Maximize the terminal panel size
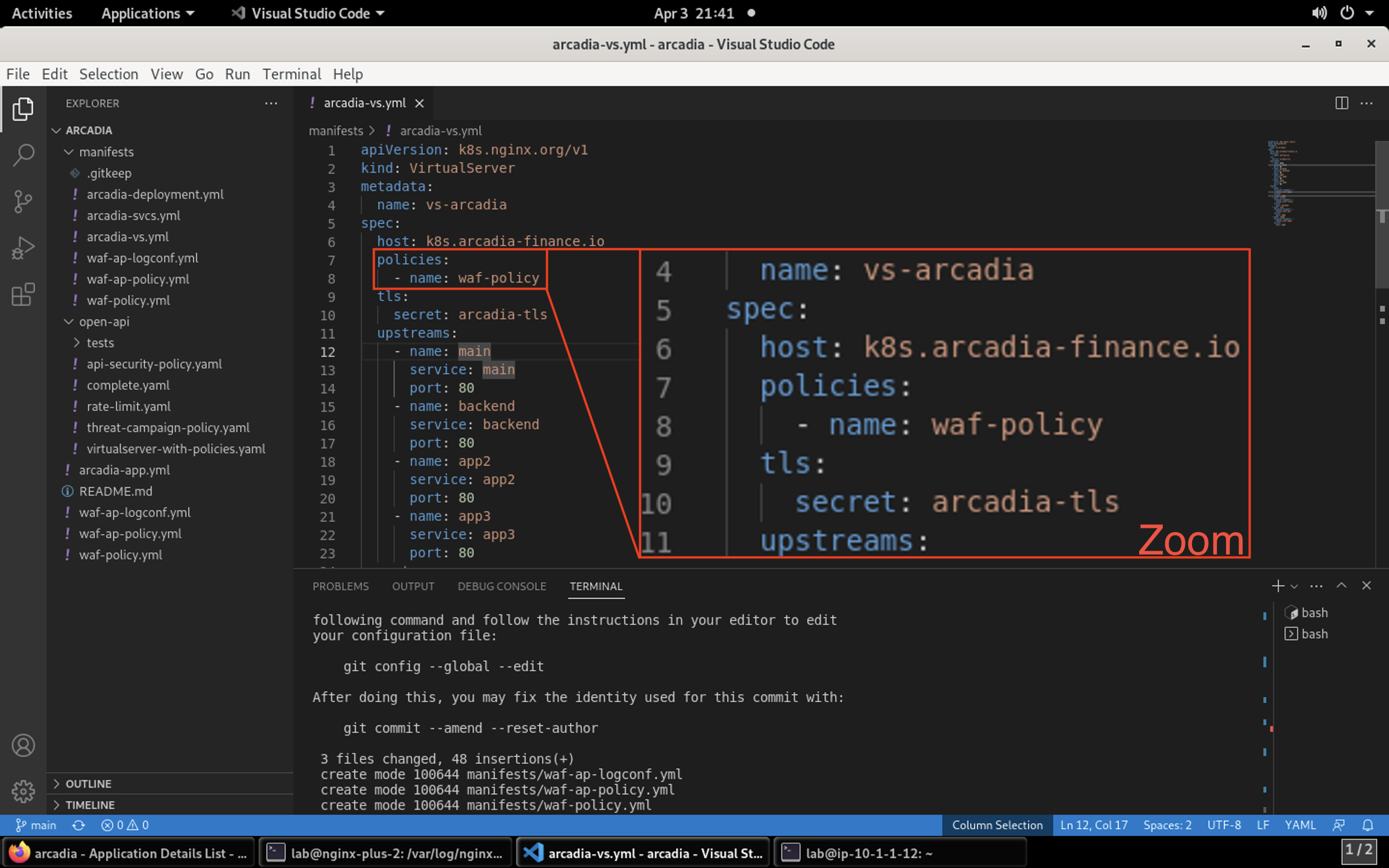Image resolution: width=1389 pixels, height=868 pixels. click(1341, 585)
